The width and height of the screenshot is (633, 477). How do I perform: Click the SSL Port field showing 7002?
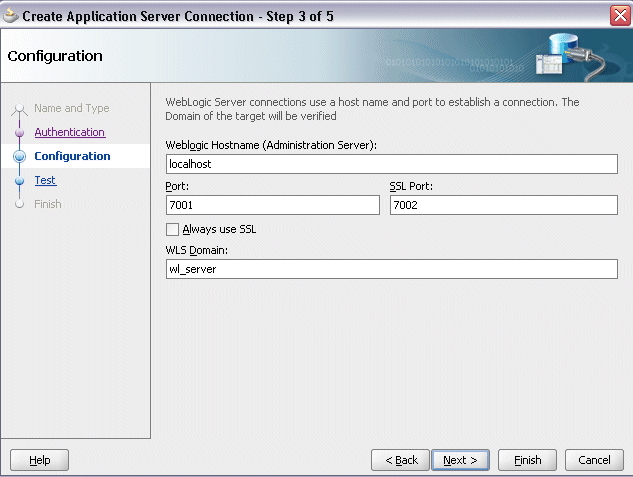pos(503,205)
